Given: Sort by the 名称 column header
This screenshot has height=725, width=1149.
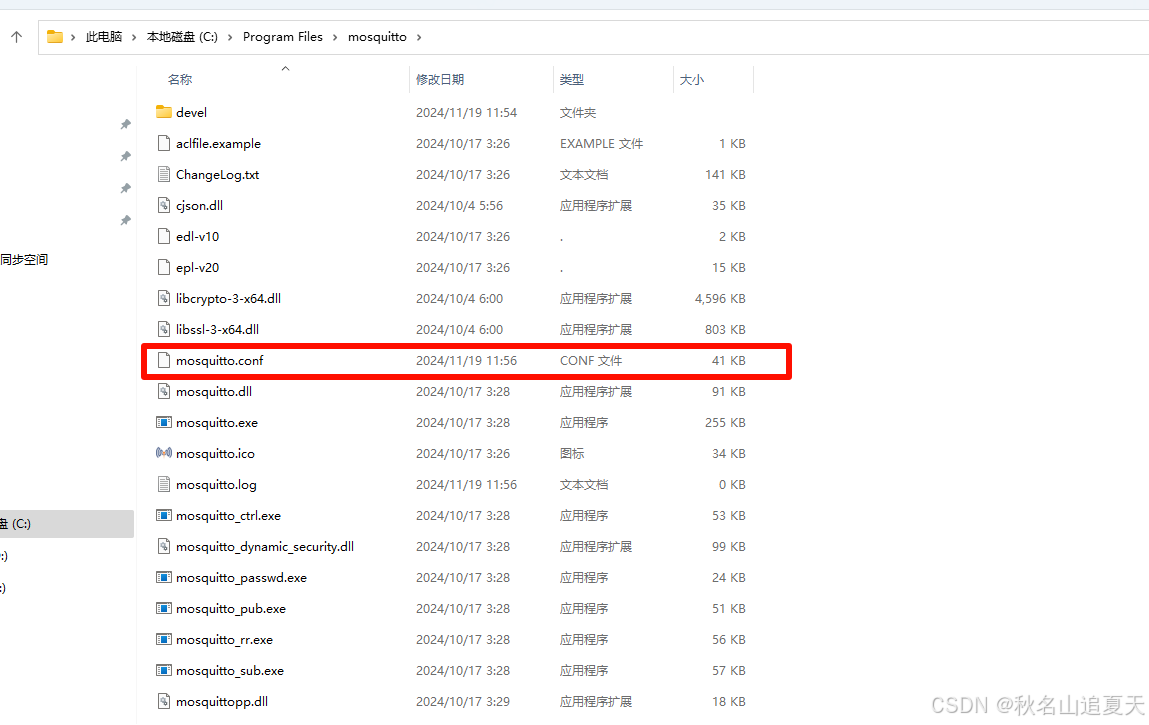Looking at the screenshot, I should [180, 79].
